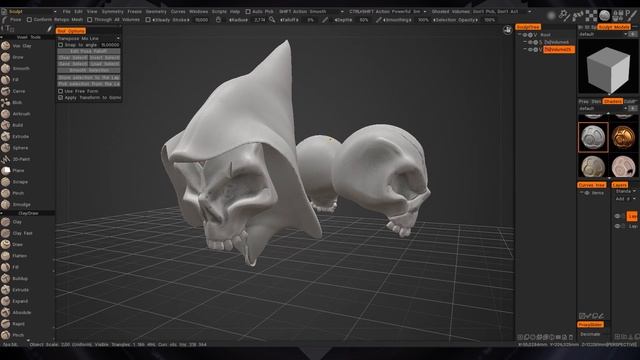The height and width of the screenshot is (360, 640).
Task: Open the Geometry menu
Action: 156,11
